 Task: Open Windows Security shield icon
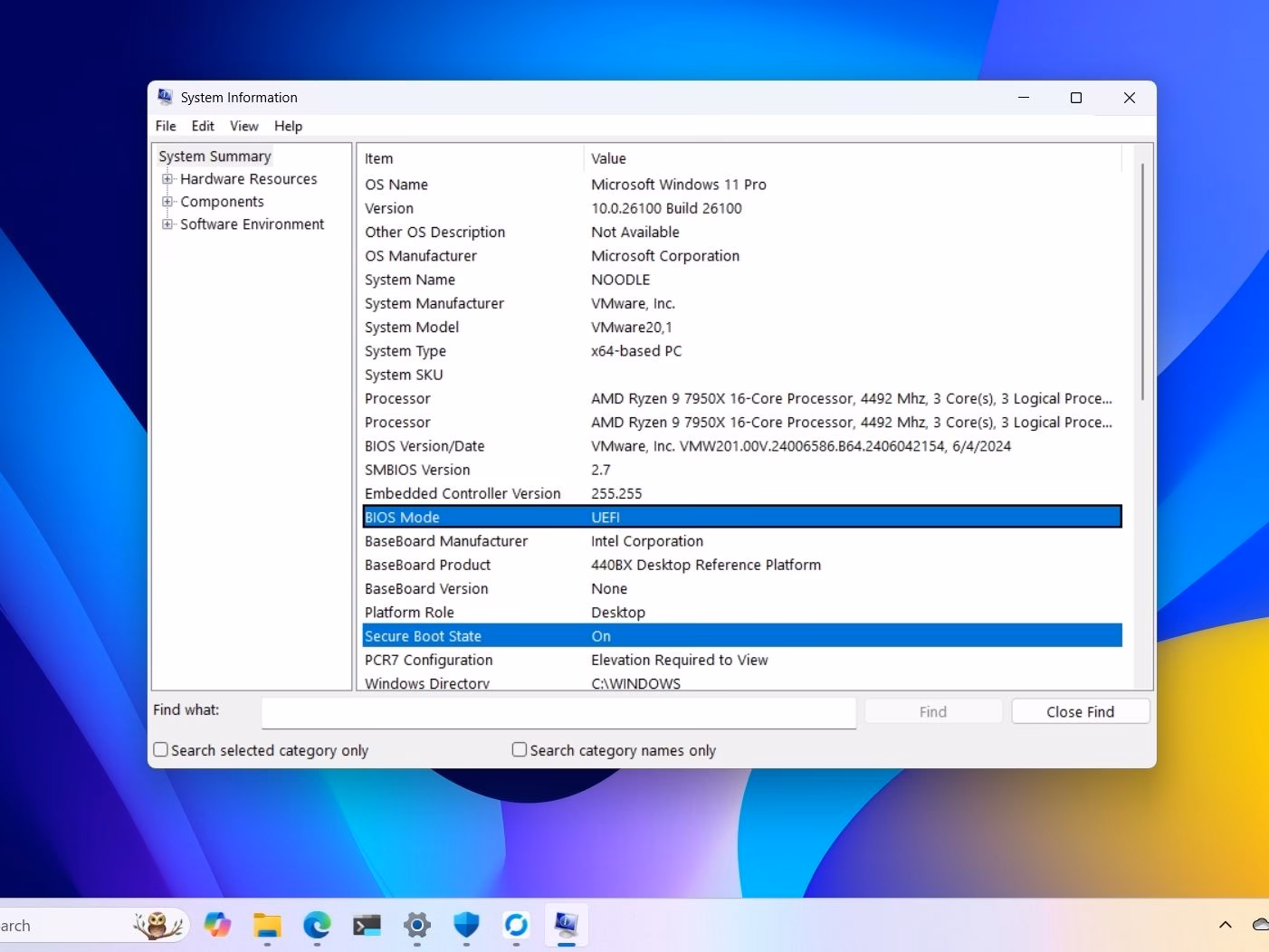tap(466, 925)
